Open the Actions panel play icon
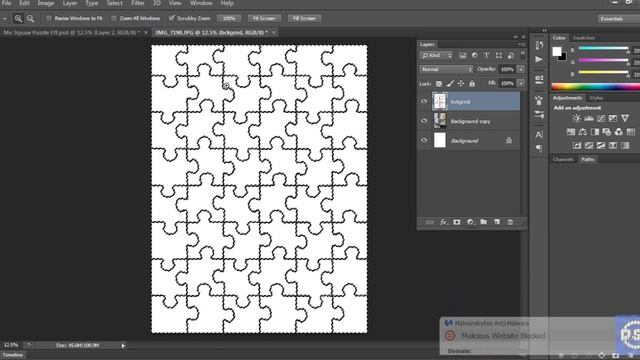640x360 pixels. click(x=539, y=60)
